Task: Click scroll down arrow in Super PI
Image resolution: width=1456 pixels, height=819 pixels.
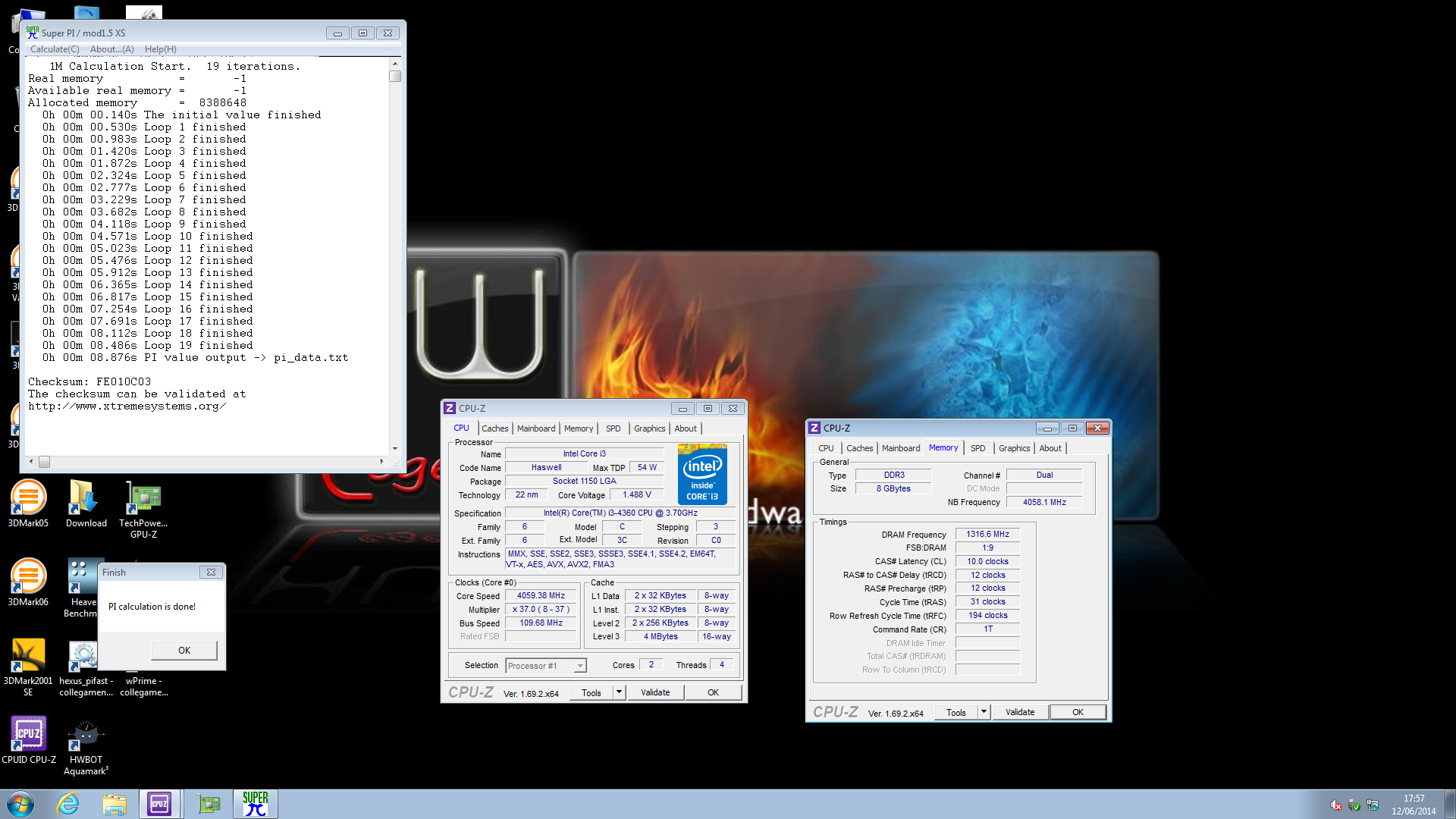Action: click(395, 448)
